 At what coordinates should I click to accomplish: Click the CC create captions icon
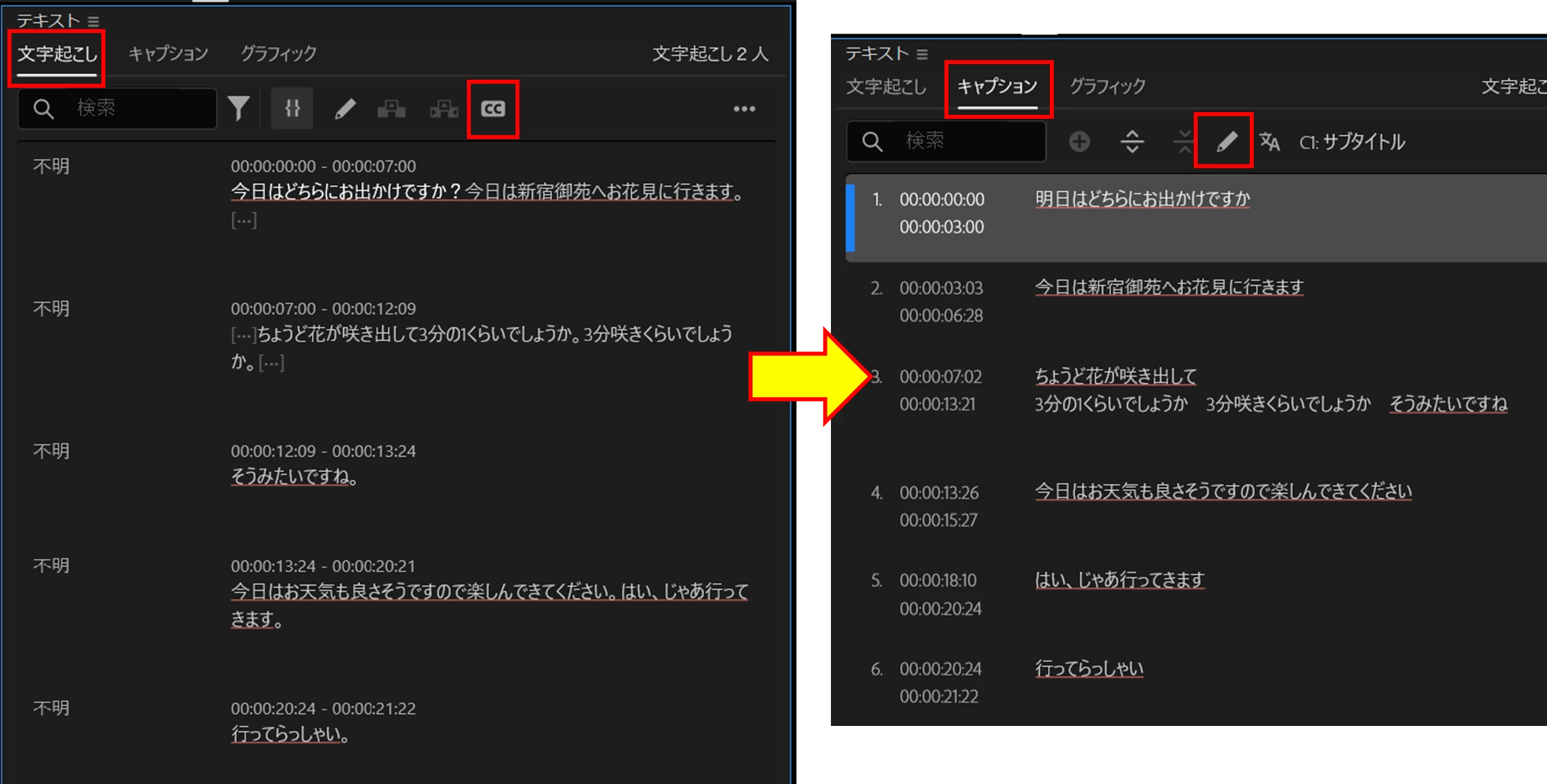click(x=492, y=109)
